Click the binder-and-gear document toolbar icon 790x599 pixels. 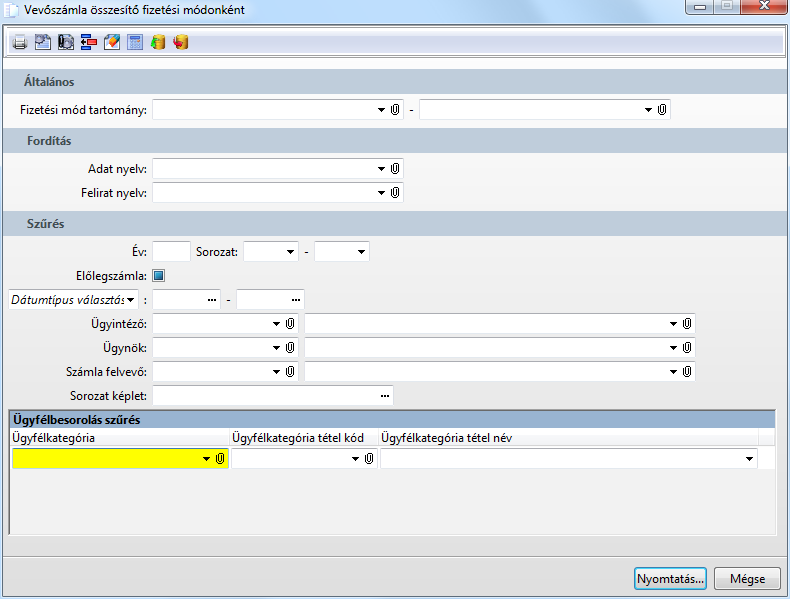(x=65, y=42)
